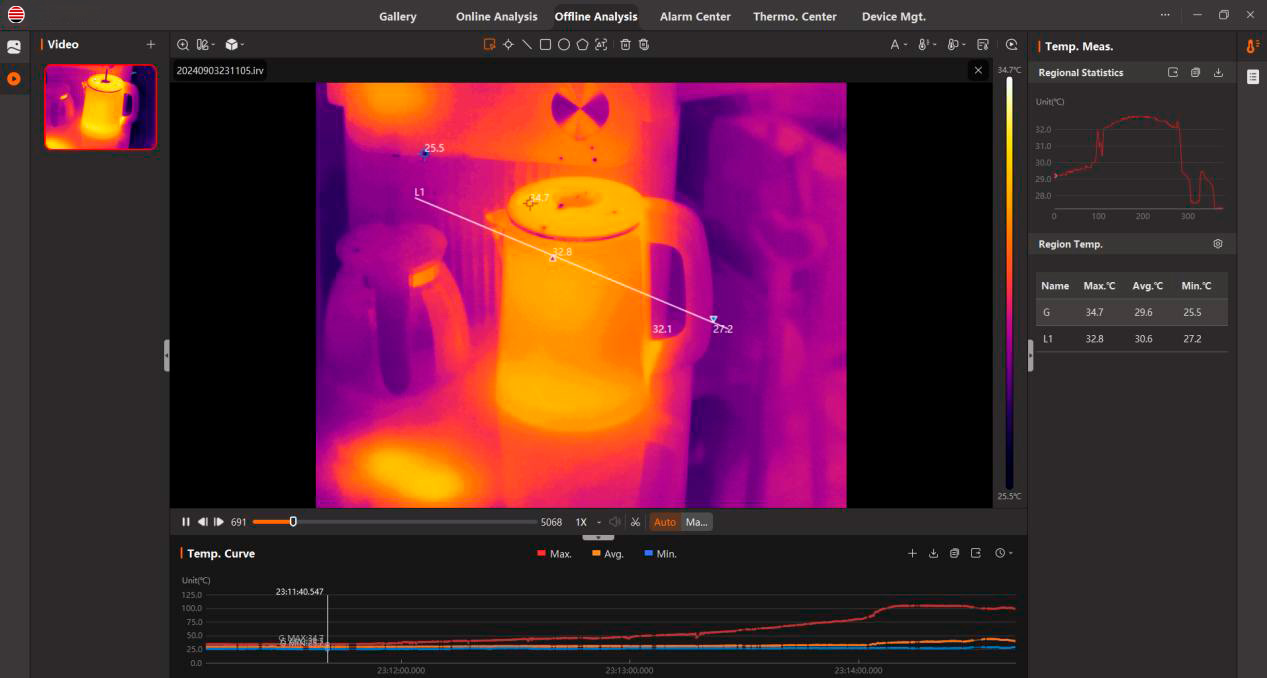This screenshot has height=678, width=1267.
Task: Add a video with the plus icon
Action: pos(151,44)
